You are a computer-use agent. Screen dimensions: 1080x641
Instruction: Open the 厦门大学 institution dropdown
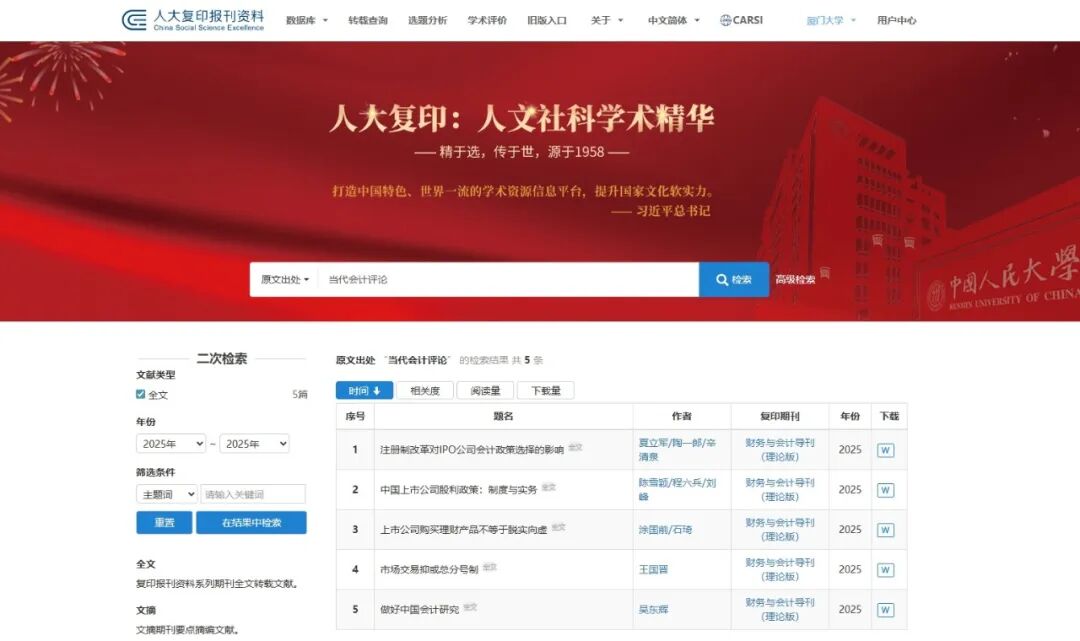[831, 21]
